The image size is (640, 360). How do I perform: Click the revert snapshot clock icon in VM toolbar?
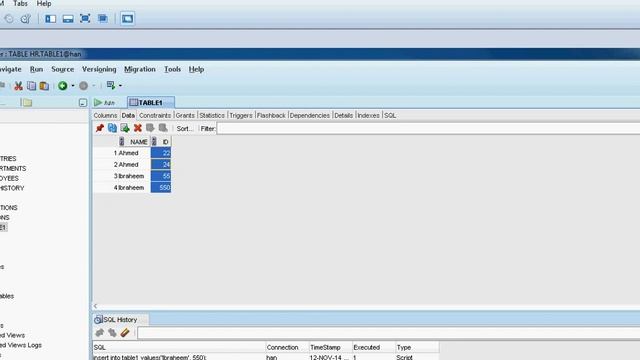tap(9, 18)
